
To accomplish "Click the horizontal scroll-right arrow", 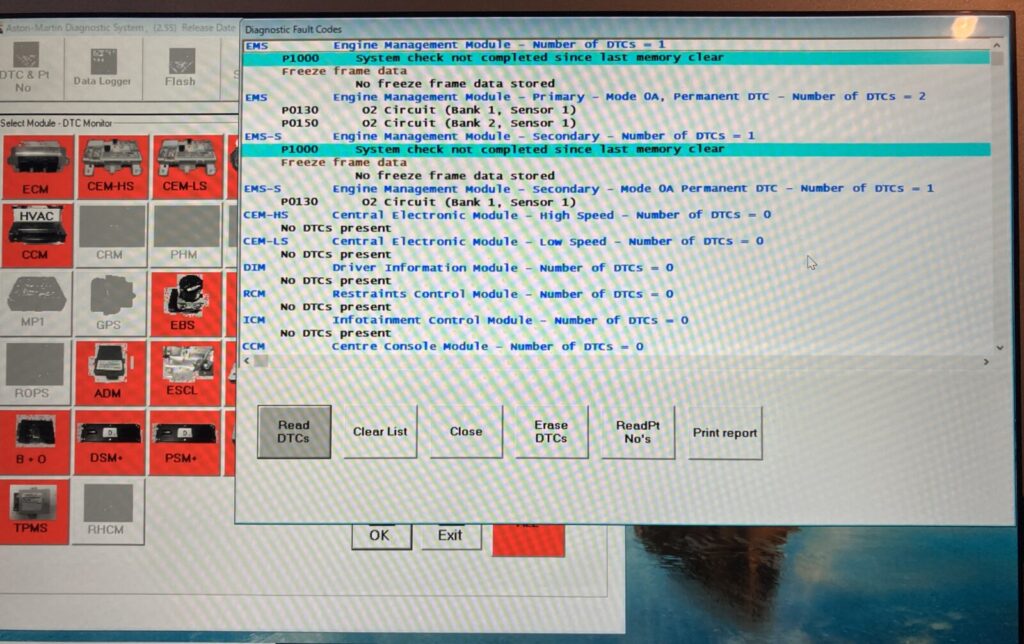I will point(986,361).
